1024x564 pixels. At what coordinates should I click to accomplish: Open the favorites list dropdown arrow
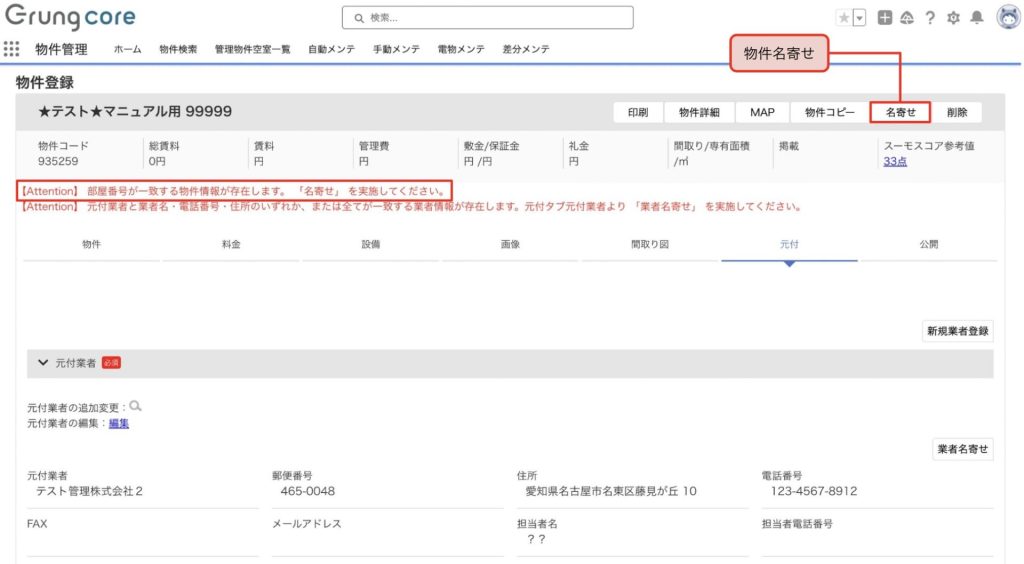coord(859,18)
